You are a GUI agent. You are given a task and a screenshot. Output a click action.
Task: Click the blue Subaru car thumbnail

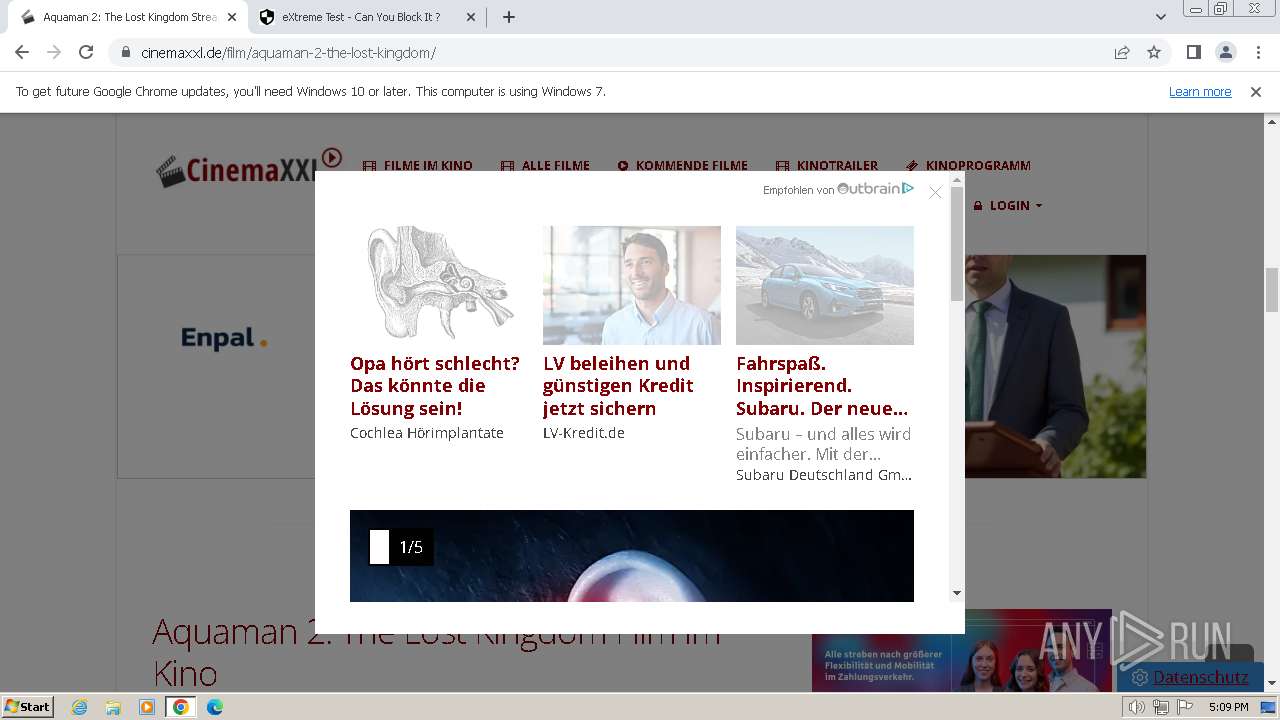point(825,285)
